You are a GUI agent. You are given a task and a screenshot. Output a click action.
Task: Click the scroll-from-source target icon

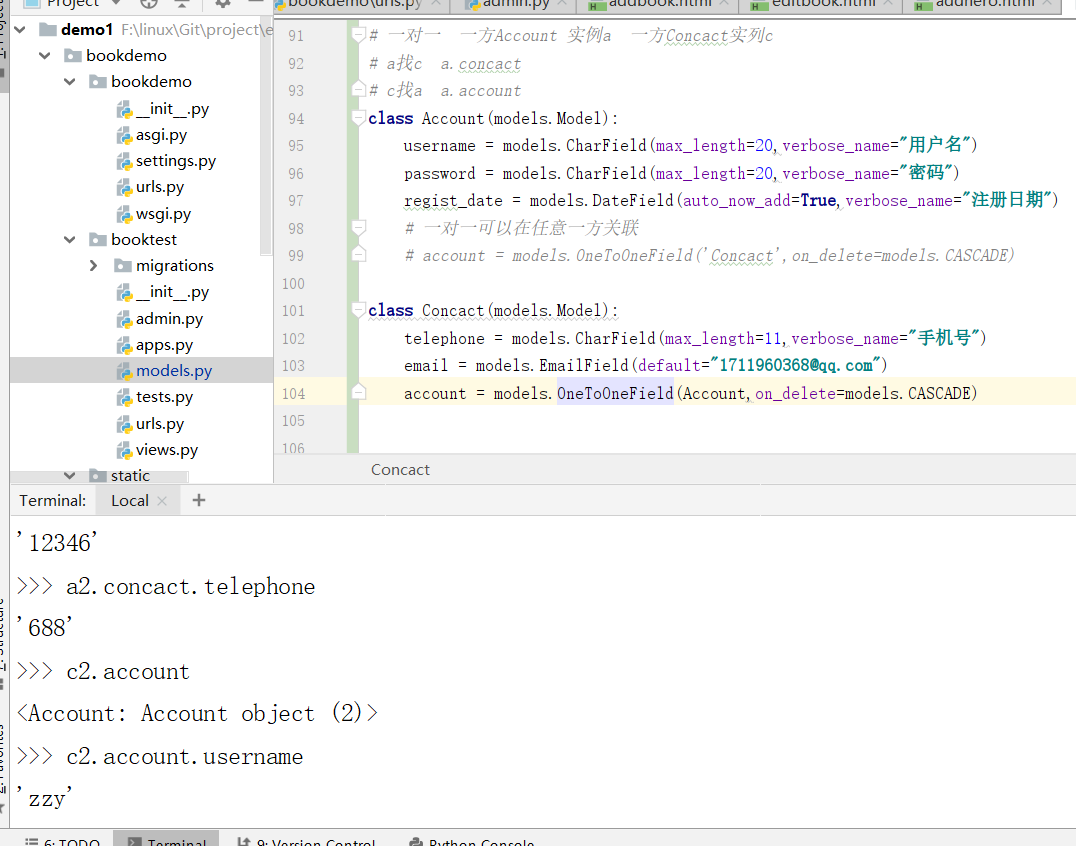click(149, 3)
